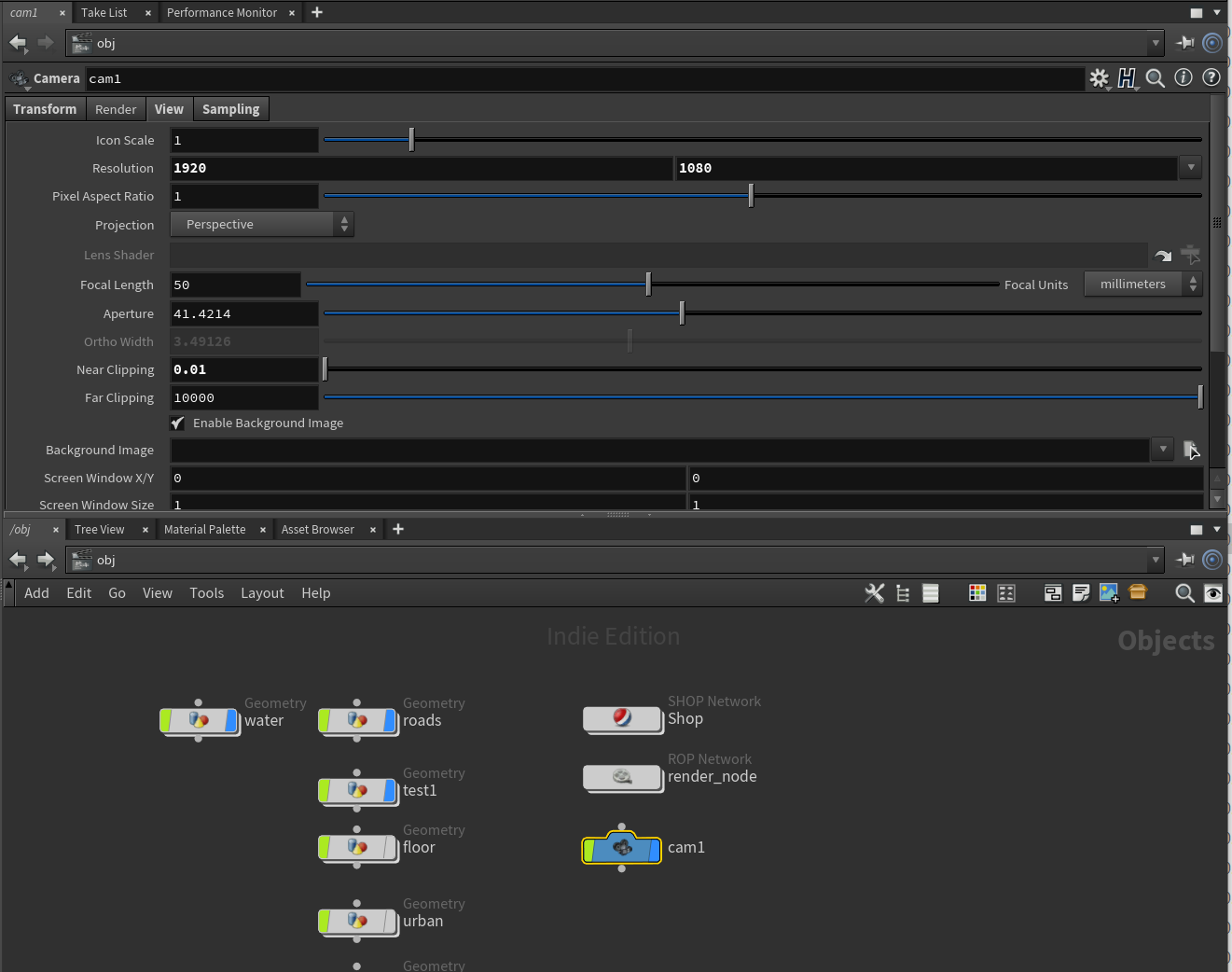This screenshot has width=1232, height=972.
Task: Search parameters with the magnifier icon
Action: (x=1156, y=78)
